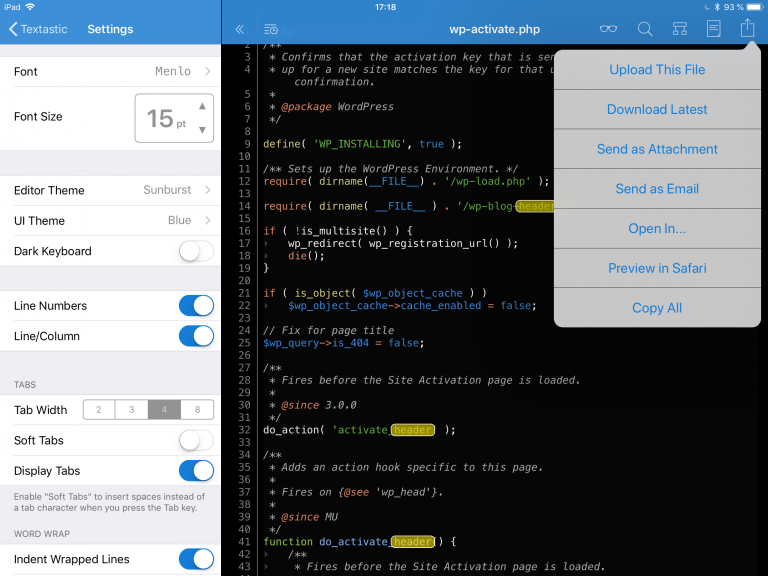This screenshot has height=576, width=768.
Task: Open UI Theme row showing Blue
Action: (110, 221)
